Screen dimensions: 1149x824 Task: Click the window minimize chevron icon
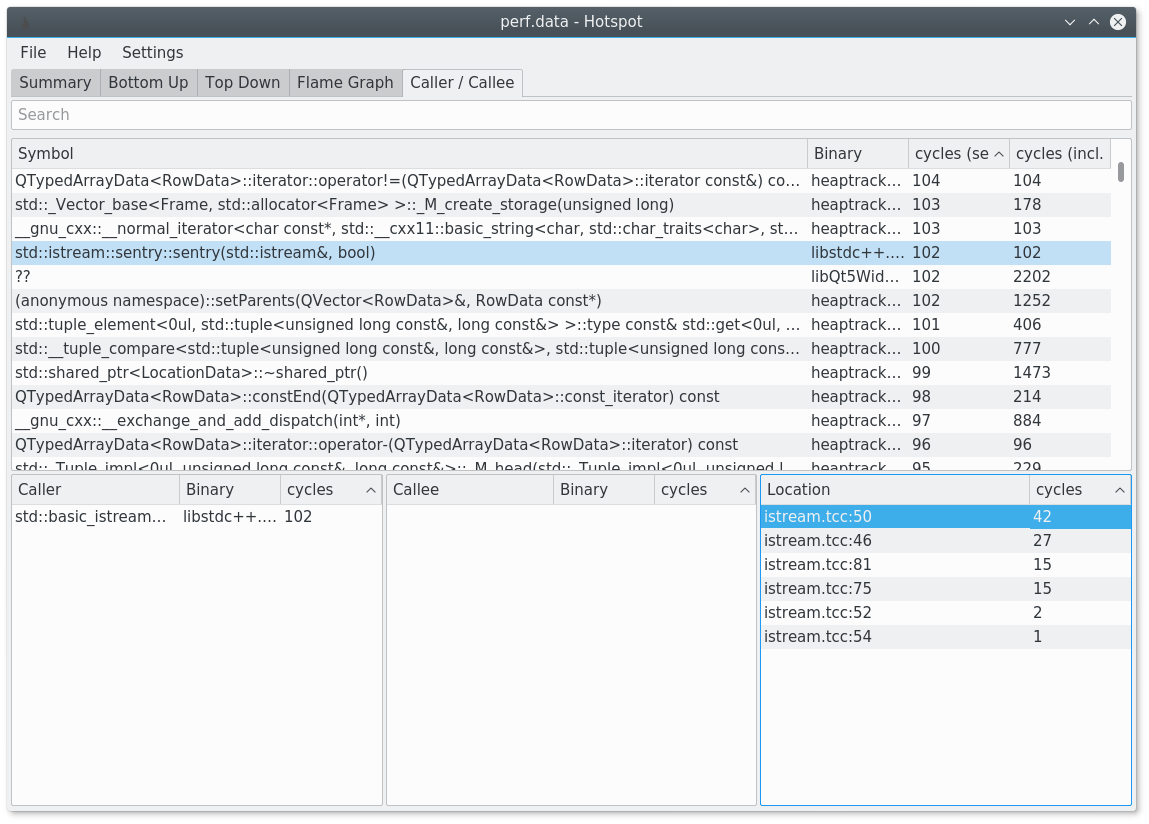pos(1070,22)
